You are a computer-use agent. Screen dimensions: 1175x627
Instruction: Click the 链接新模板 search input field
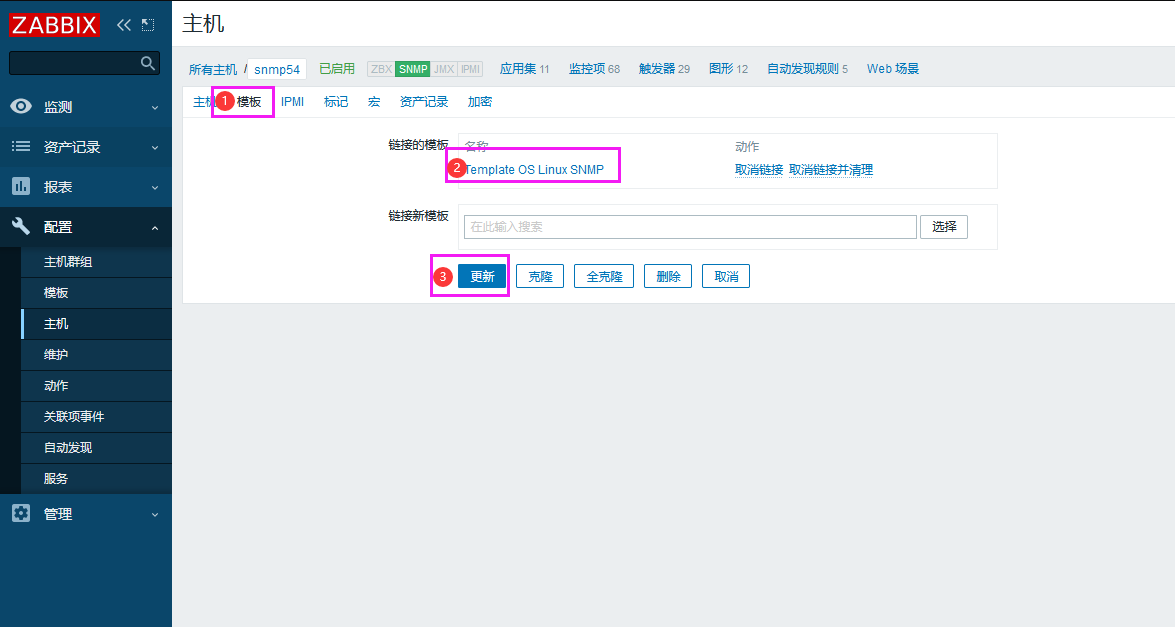(690, 227)
